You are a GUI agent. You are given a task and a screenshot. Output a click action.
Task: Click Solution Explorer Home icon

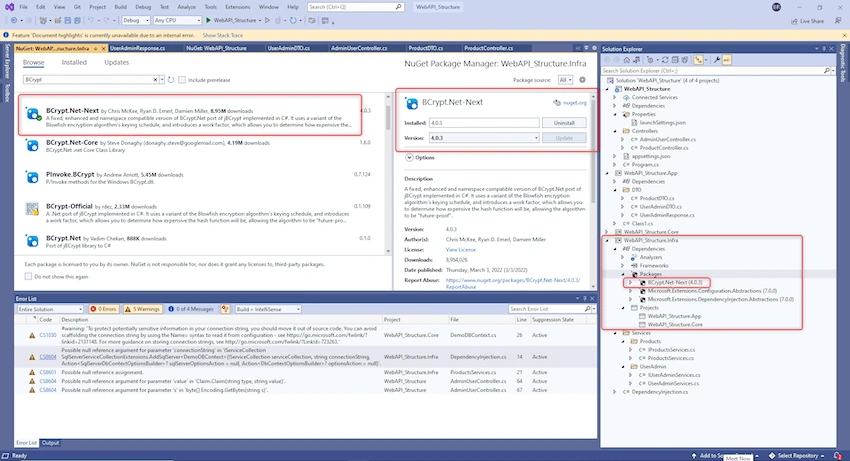coord(627,60)
